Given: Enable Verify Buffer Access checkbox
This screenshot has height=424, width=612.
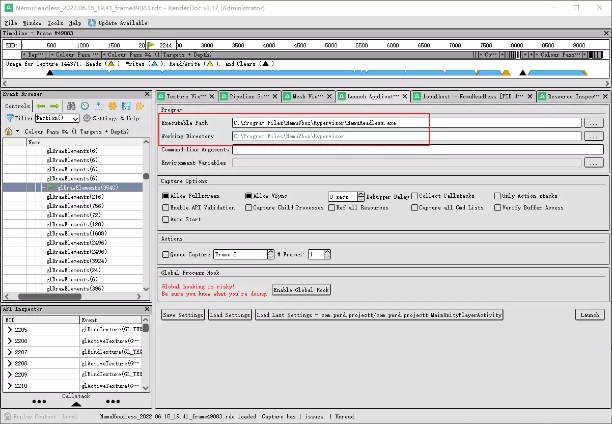Looking at the screenshot, I should pos(497,208).
